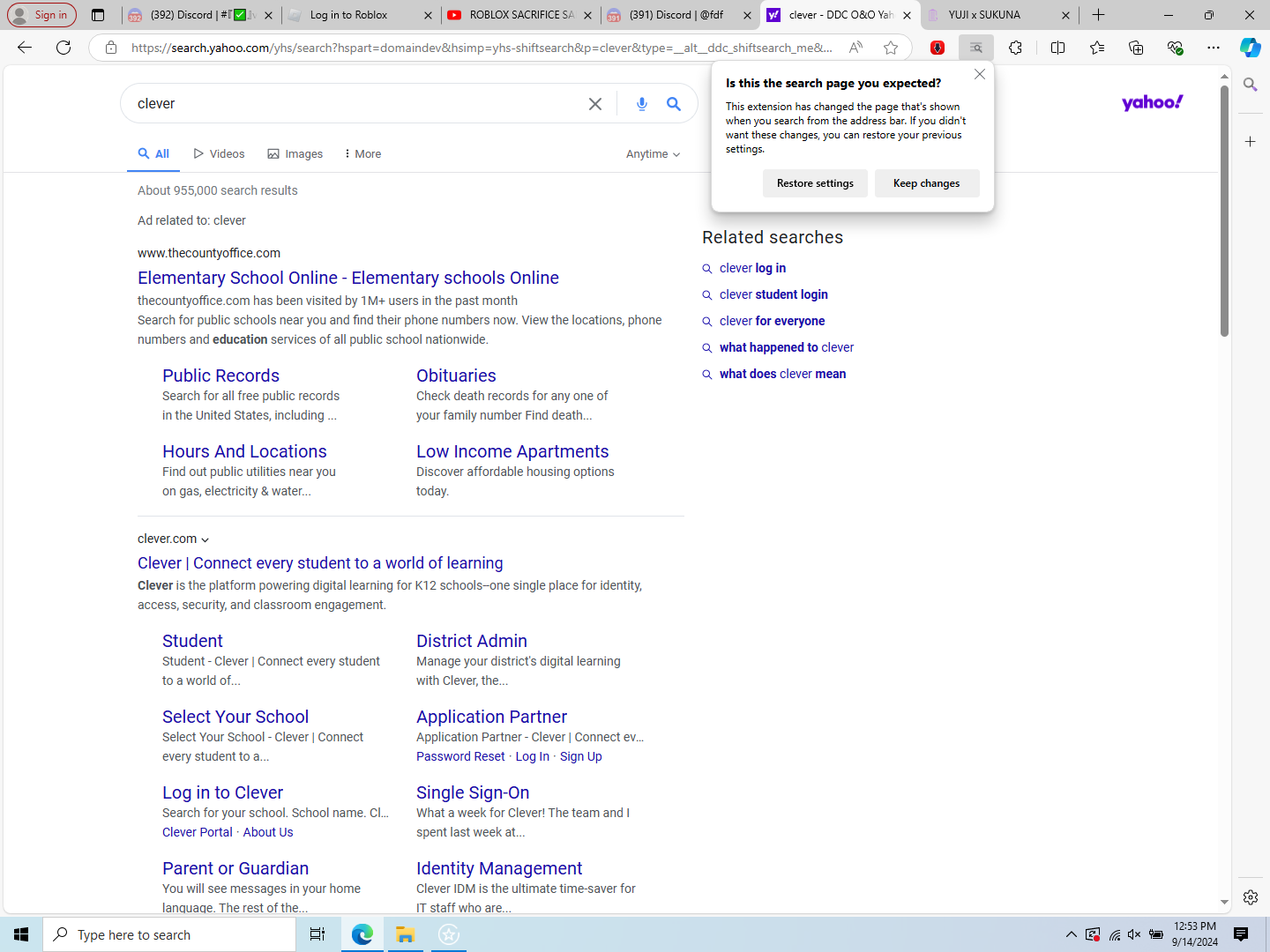
Task: Search related clever student login
Action: pos(773,294)
